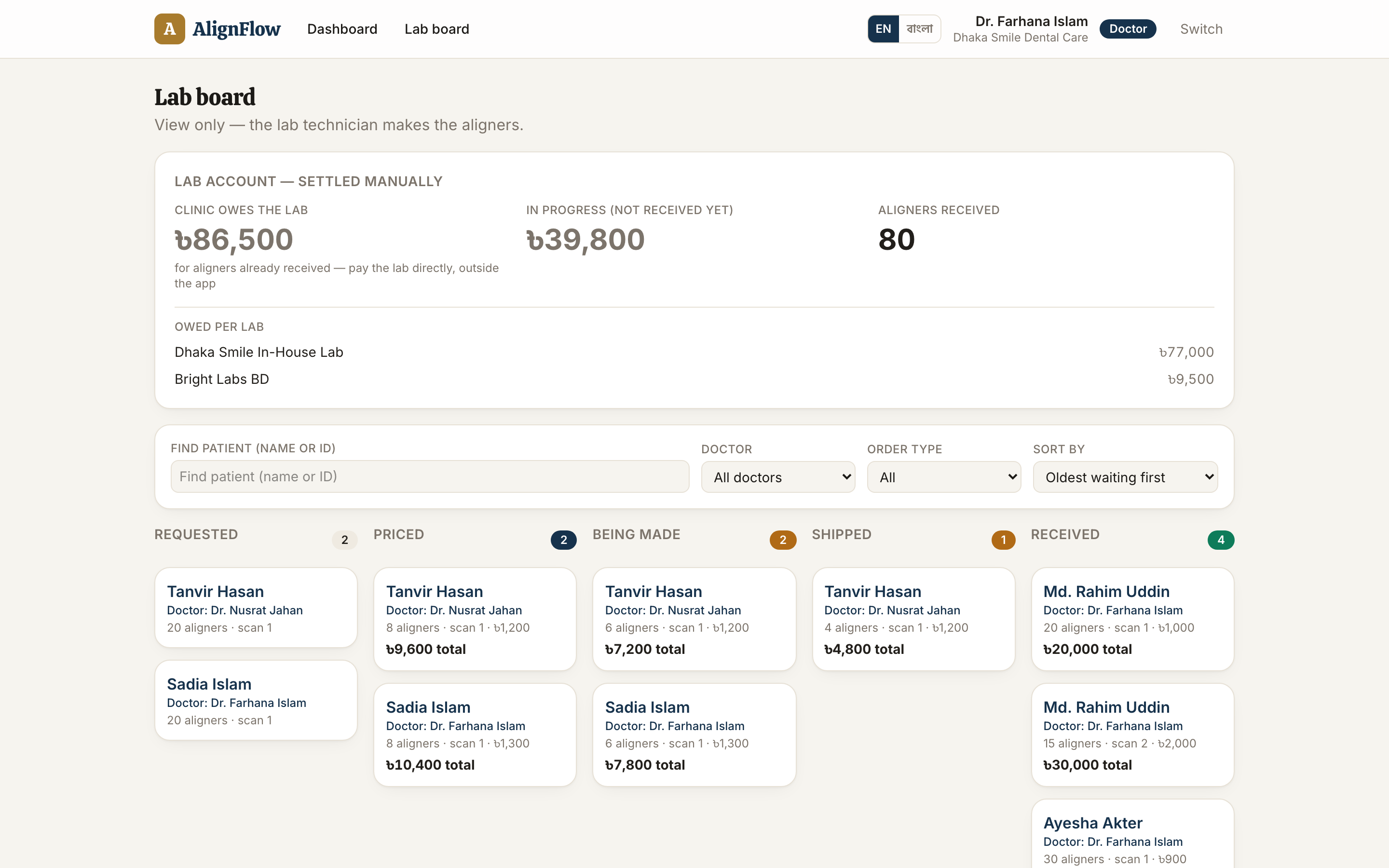This screenshot has width=1389, height=868.
Task: Open the Lab board nav item
Action: click(437, 29)
